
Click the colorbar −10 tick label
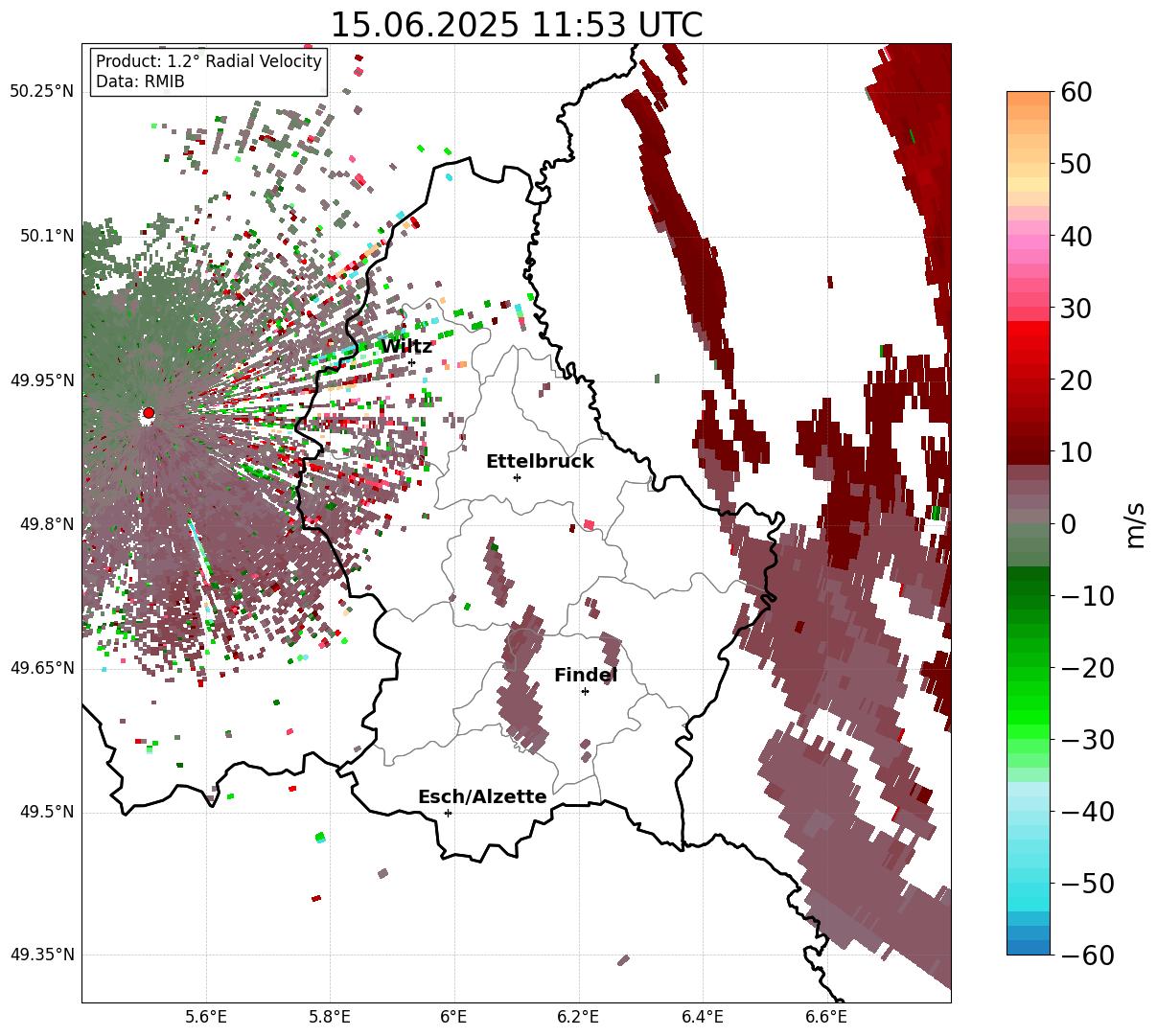1087,595
